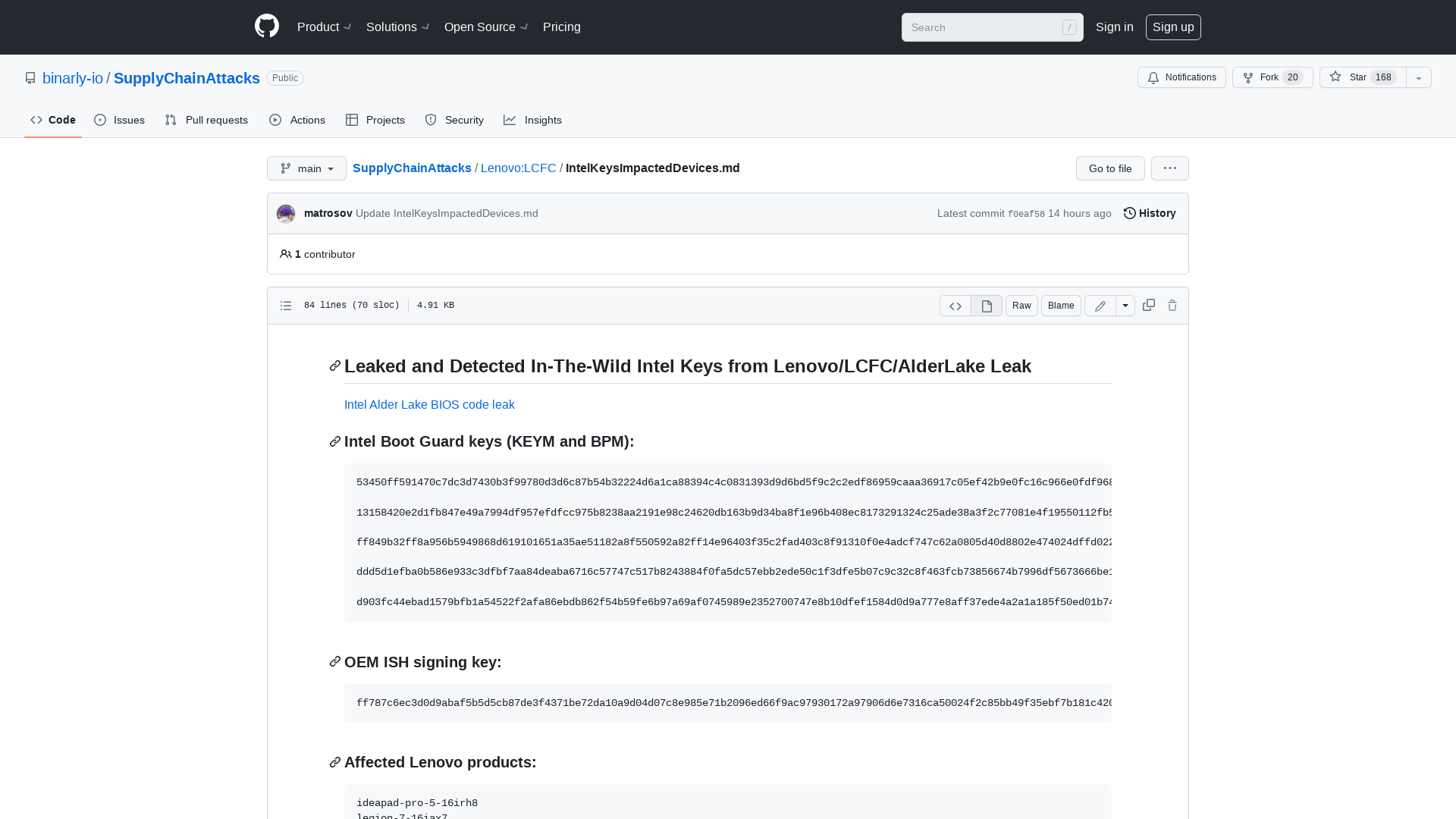This screenshot has height=819, width=1456.
Task: Open the Pull requests tab
Action: (206, 120)
